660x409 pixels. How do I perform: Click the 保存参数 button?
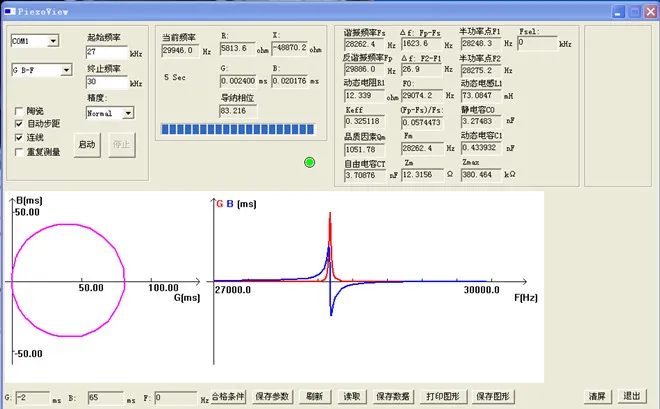[x=272, y=396]
